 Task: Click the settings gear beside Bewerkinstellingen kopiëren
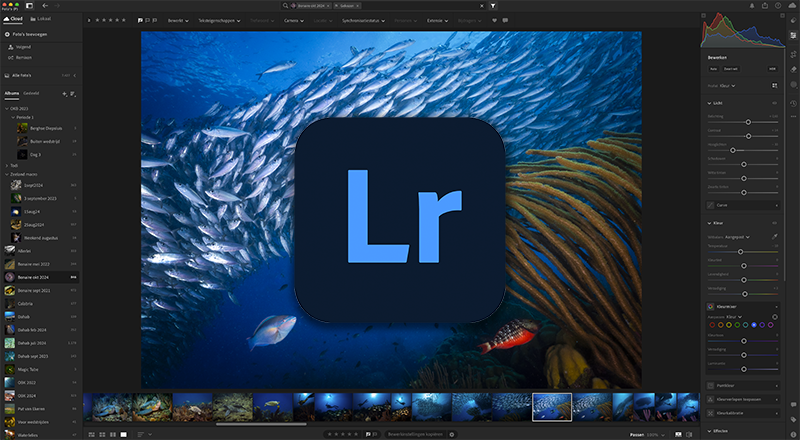click(452, 434)
